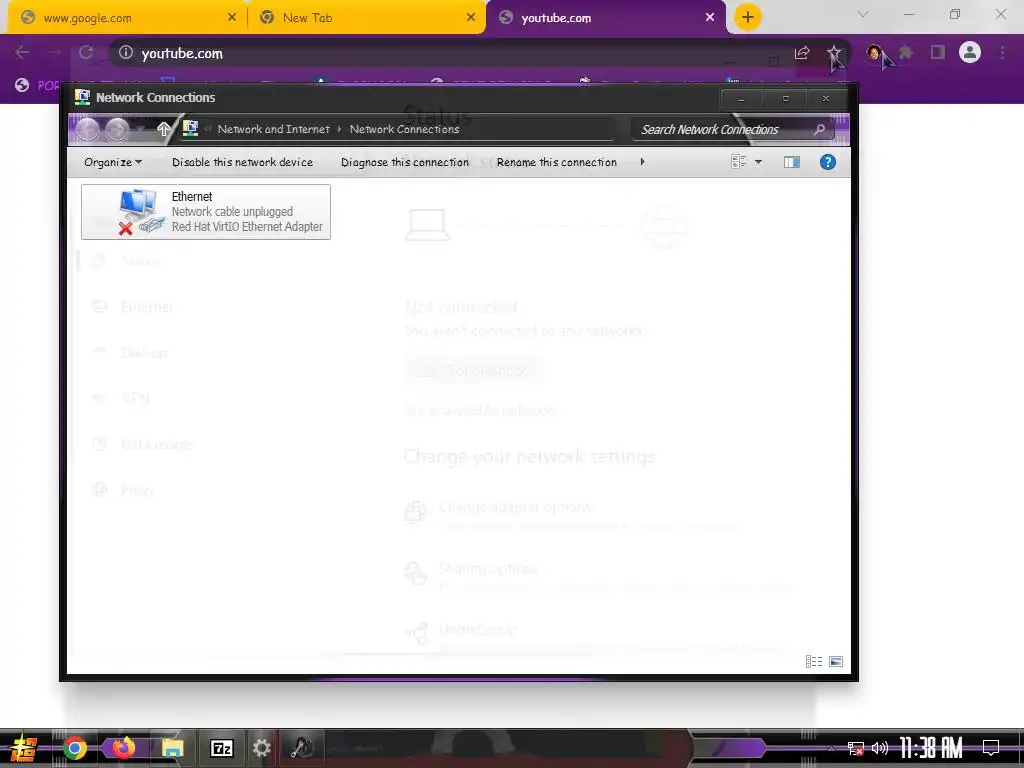This screenshot has width=1024, height=768.
Task: Close the youtube.com tab
Action: tap(710, 18)
